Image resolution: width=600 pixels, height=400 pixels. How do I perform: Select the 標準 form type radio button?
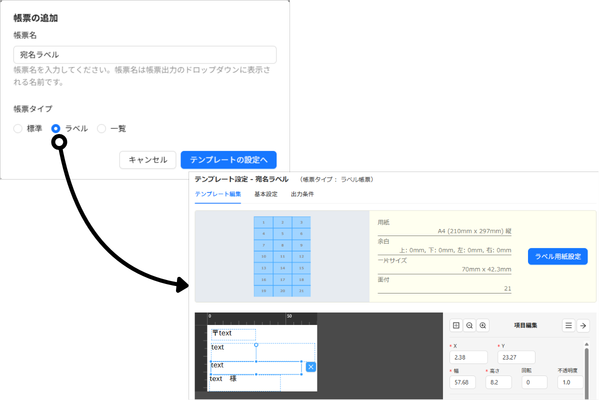point(18,129)
